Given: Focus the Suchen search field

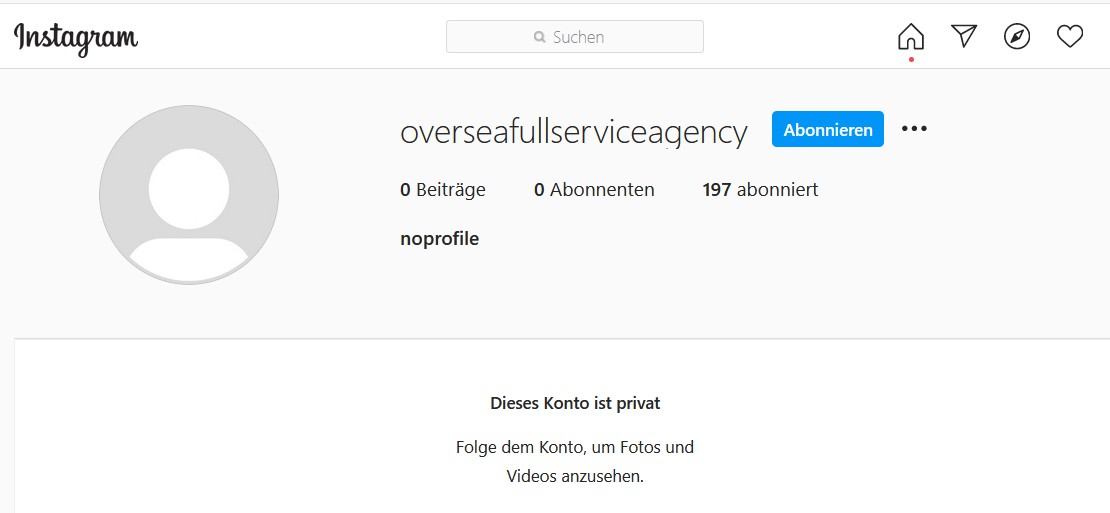Looking at the screenshot, I should pyautogui.click(x=575, y=37).
